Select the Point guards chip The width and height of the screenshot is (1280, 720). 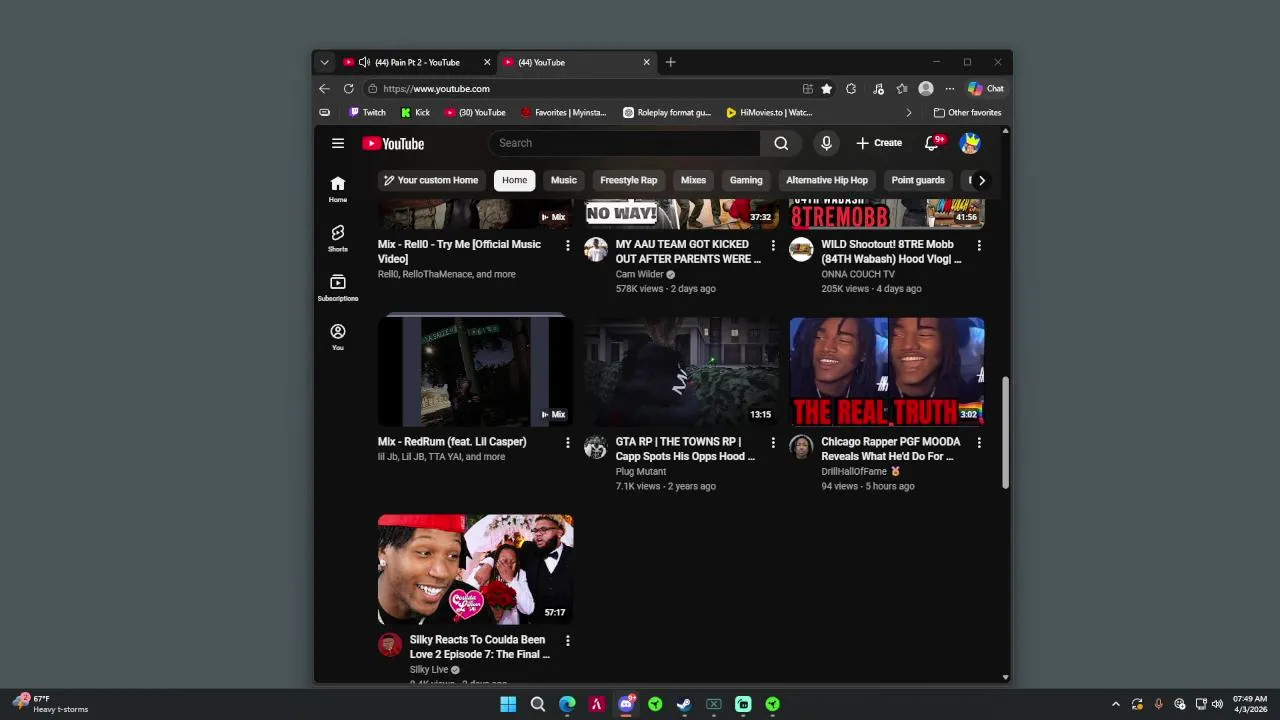point(917,180)
